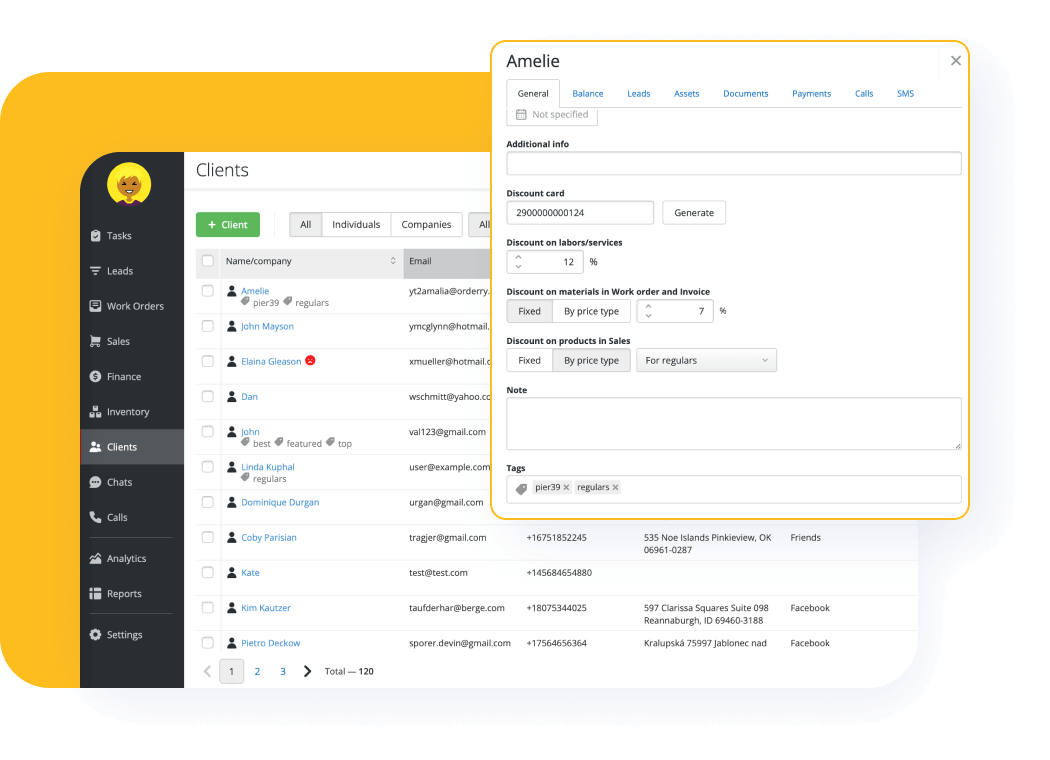This screenshot has height=760, width=1050.
Task: Sort by Name/company column arrows
Action: tap(393, 261)
